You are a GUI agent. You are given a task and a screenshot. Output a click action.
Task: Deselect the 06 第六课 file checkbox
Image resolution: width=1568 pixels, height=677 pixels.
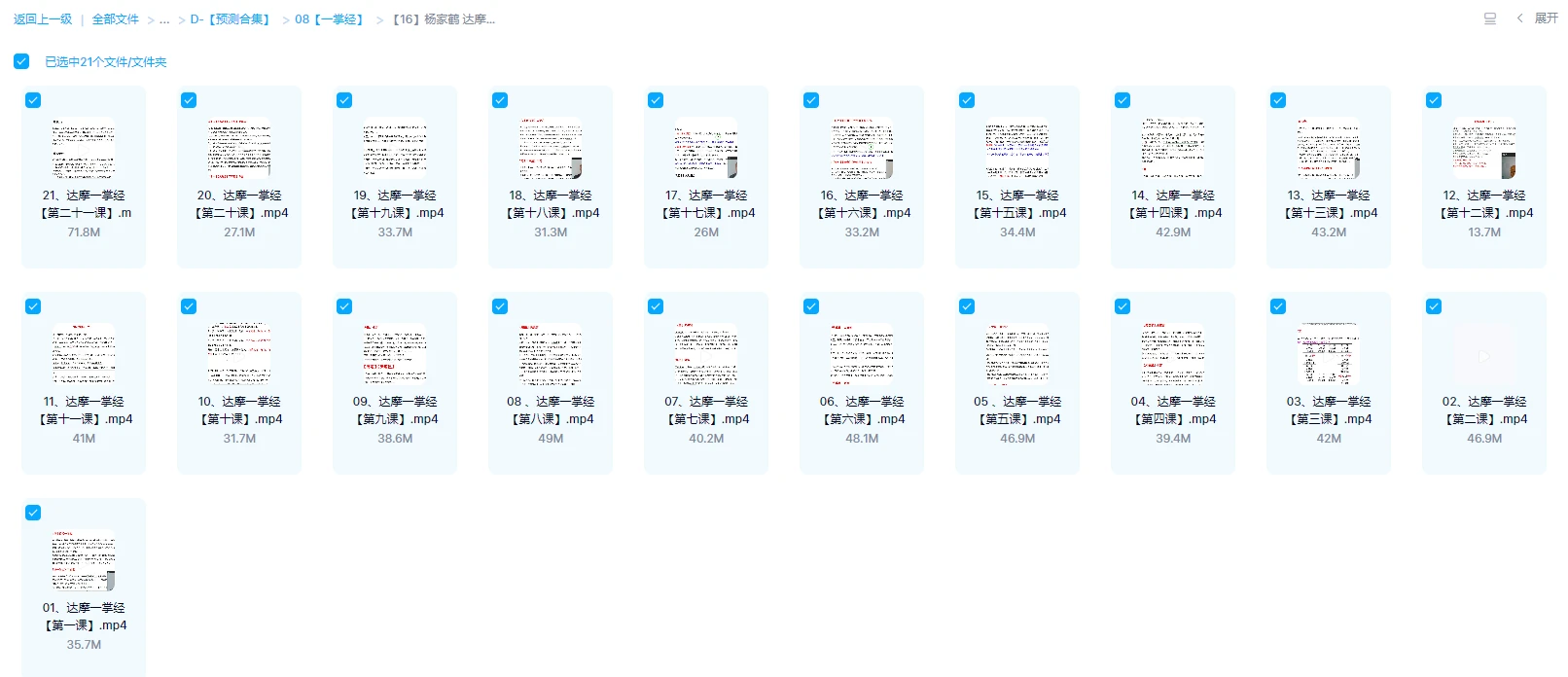[x=811, y=306]
